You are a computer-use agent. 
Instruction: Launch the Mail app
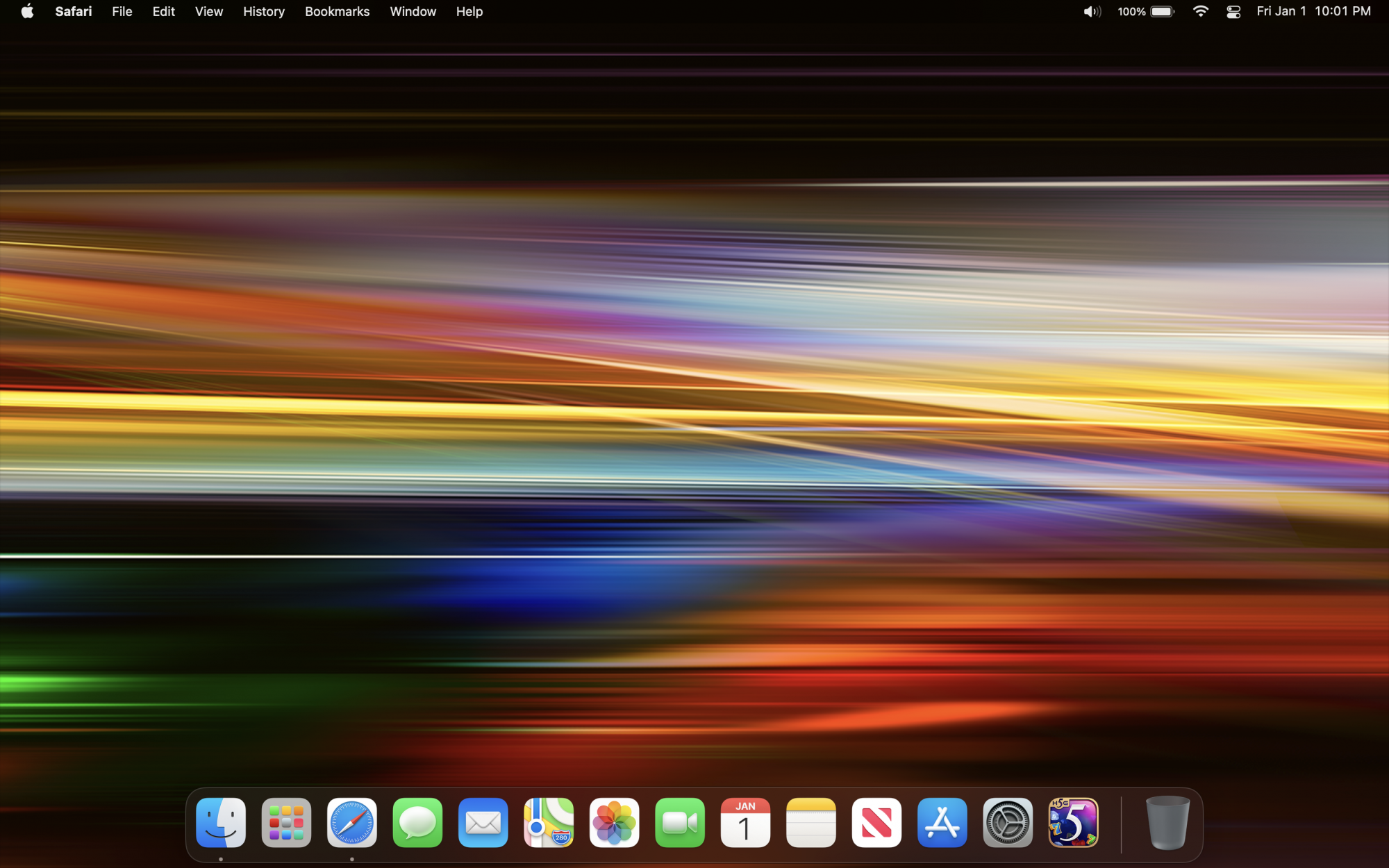tap(483, 823)
